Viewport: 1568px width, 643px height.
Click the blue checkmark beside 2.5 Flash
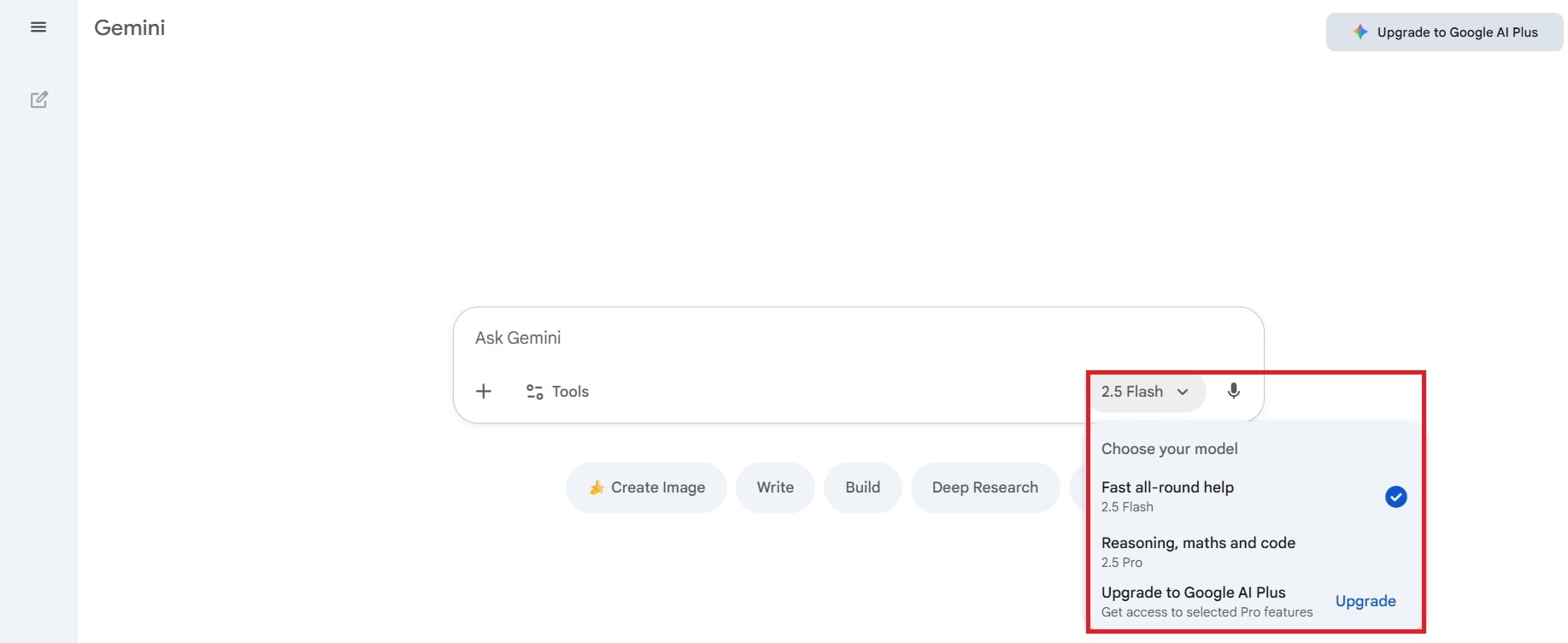1395,497
